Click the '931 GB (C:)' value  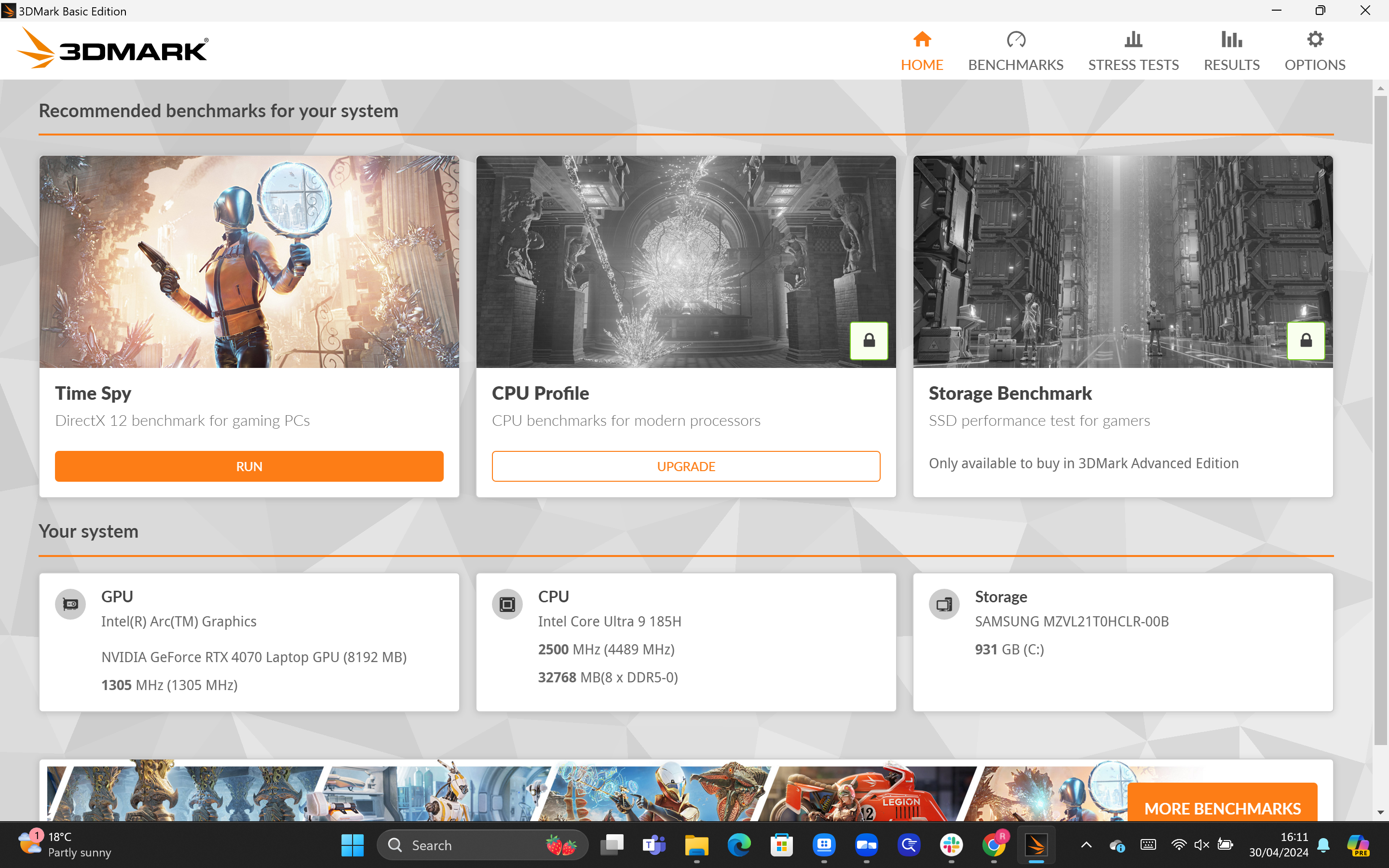coord(1009,649)
